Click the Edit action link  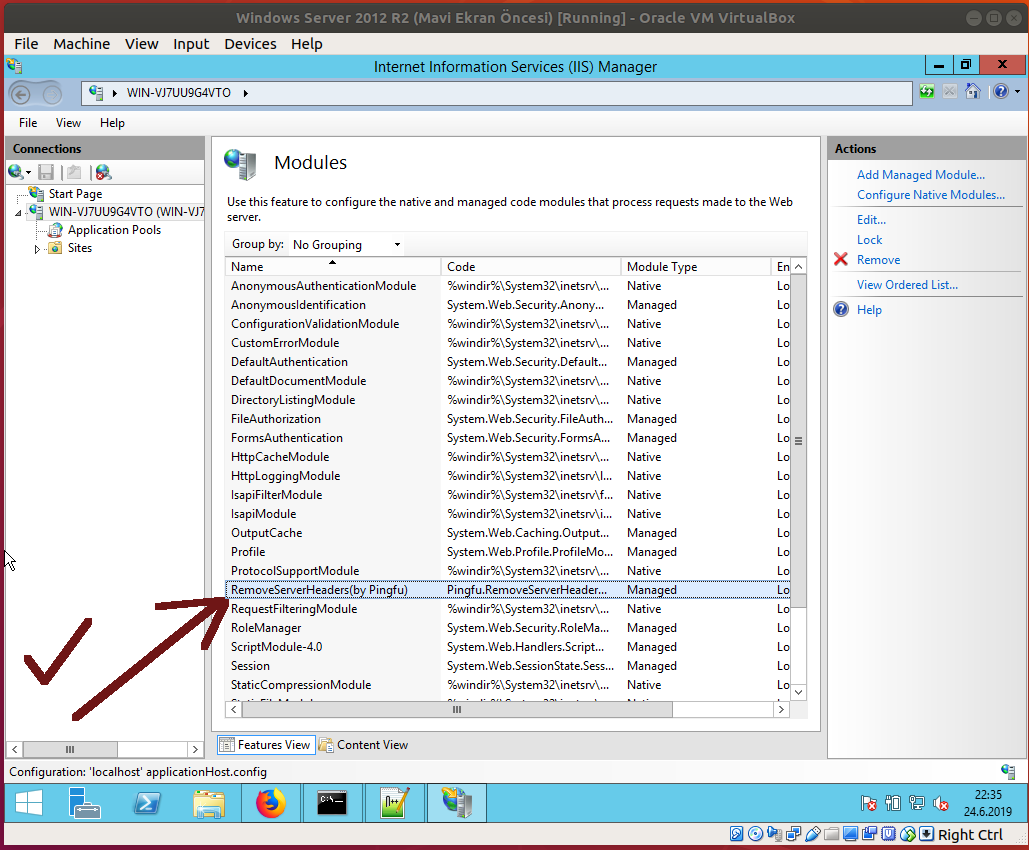pyautogui.click(x=871, y=220)
